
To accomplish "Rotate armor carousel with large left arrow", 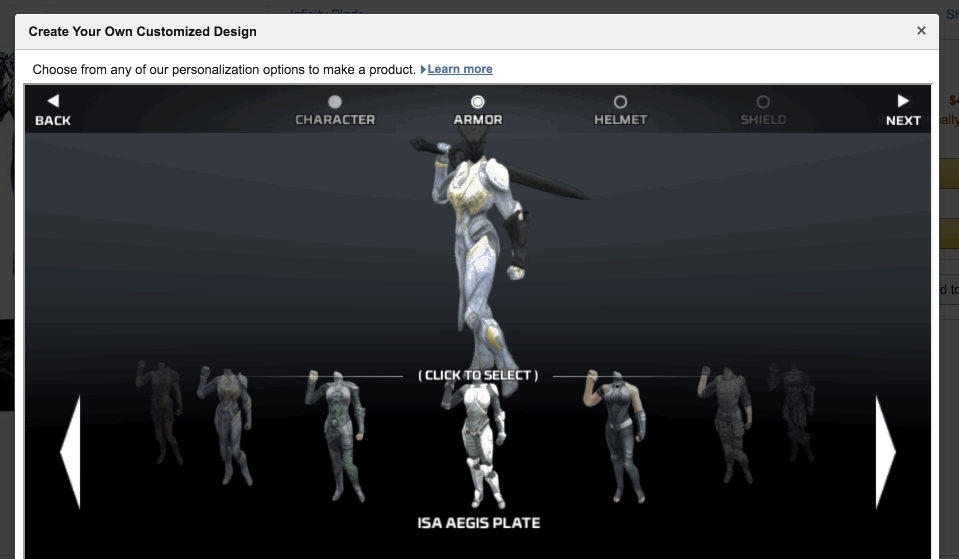I will point(71,452).
